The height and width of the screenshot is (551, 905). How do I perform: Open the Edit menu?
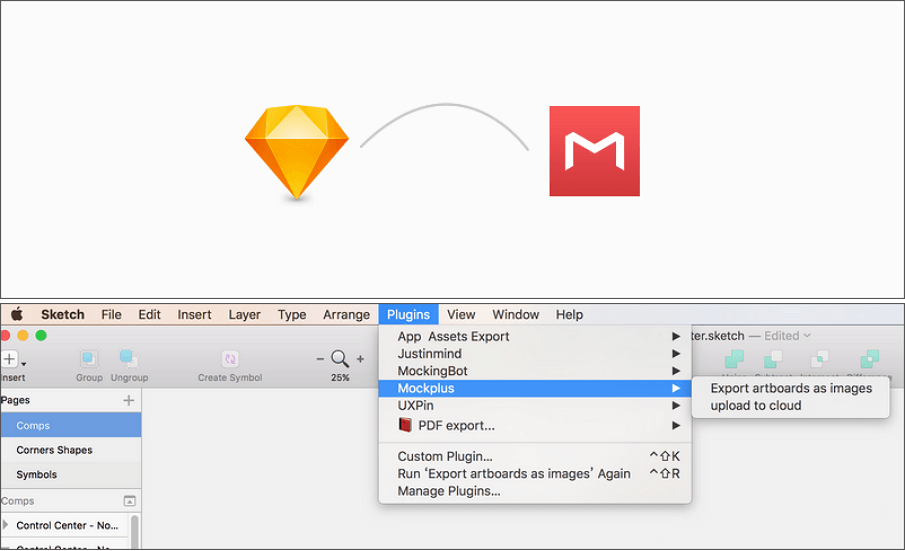(x=149, y=314)
